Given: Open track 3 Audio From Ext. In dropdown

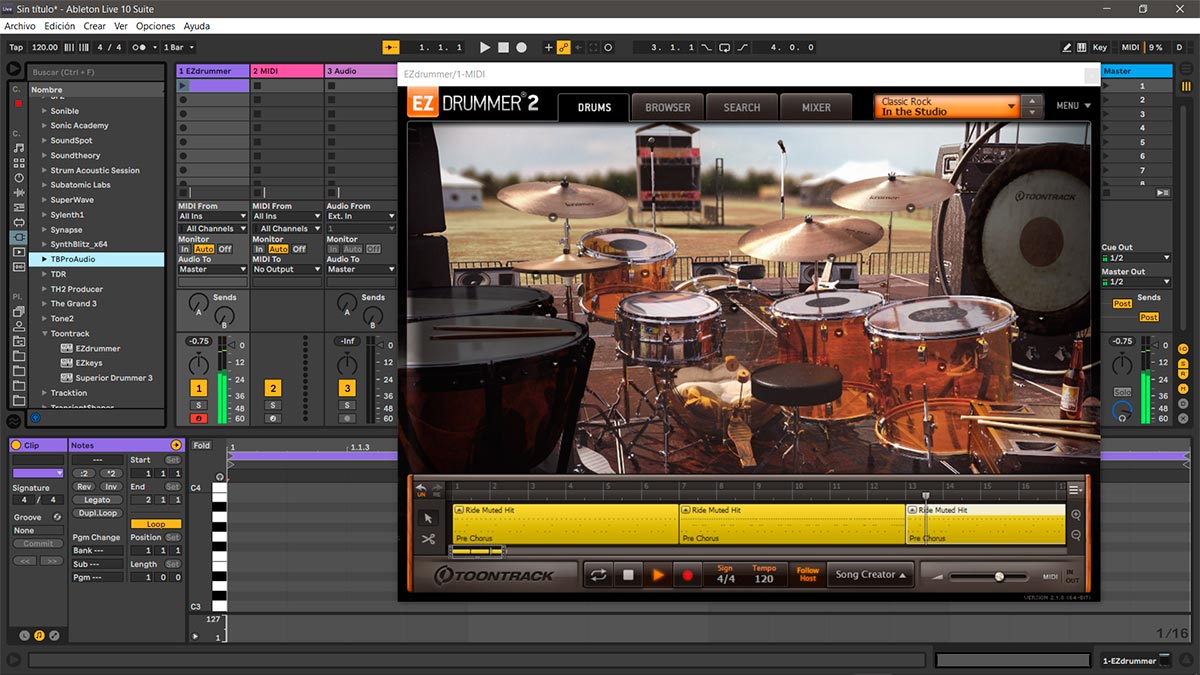Looking at the screenshot, I should [x=360, y=216].
